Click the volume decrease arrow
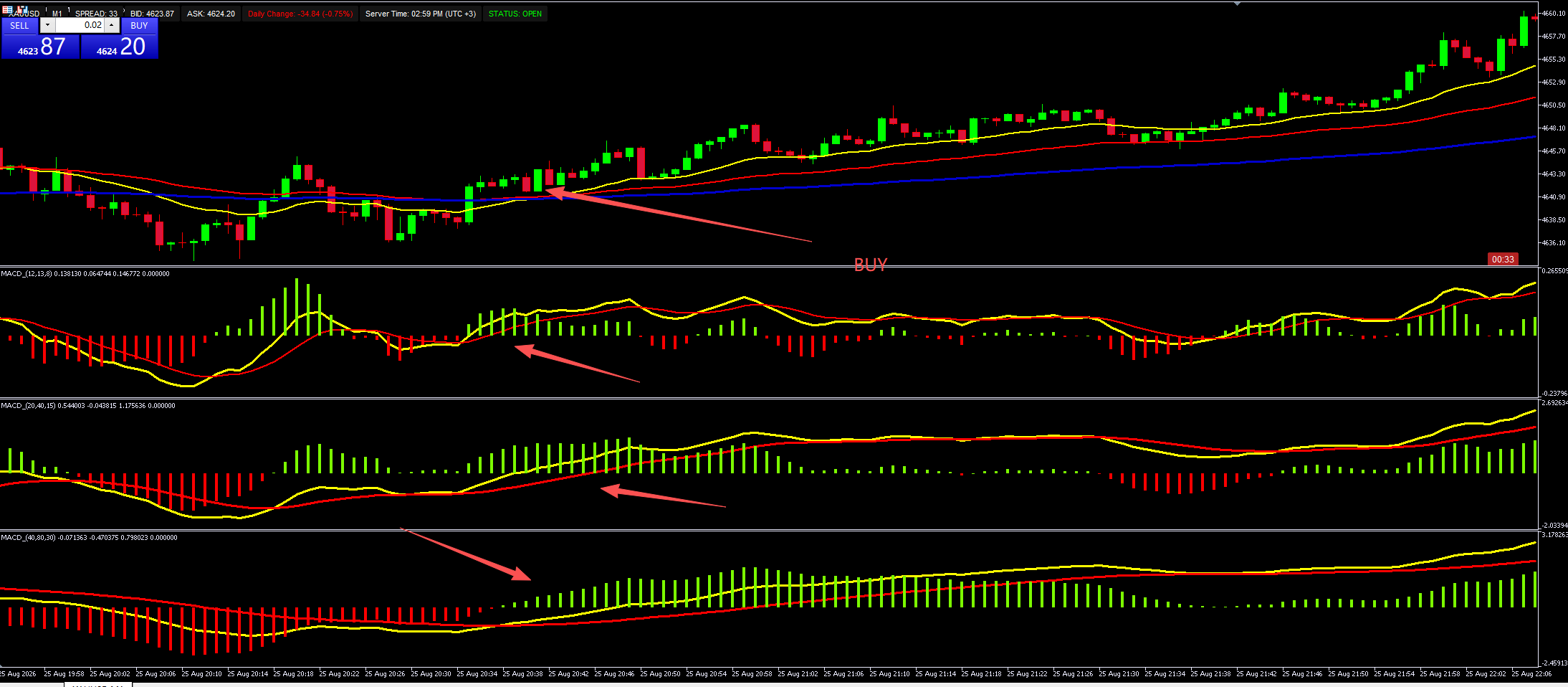 click(x=47, y=25)
